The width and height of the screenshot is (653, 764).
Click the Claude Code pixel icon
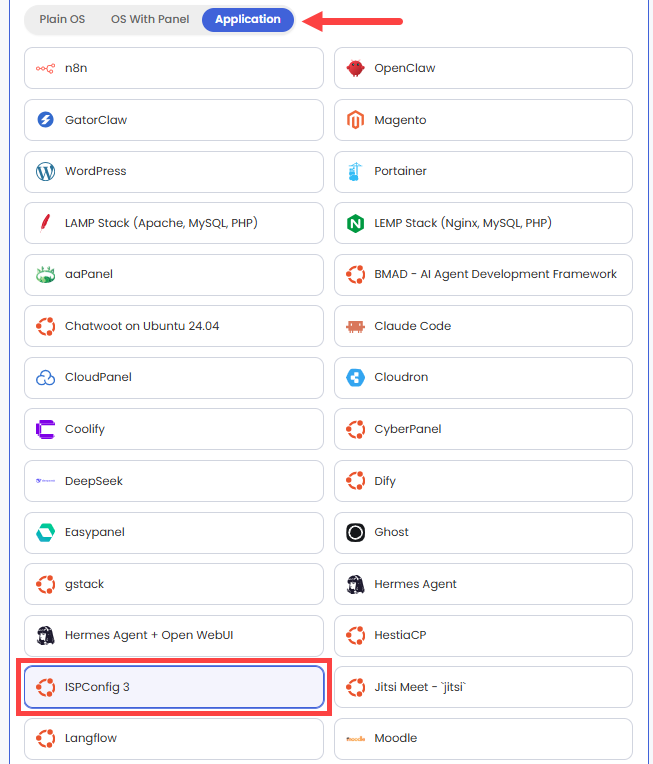point(355,326)
